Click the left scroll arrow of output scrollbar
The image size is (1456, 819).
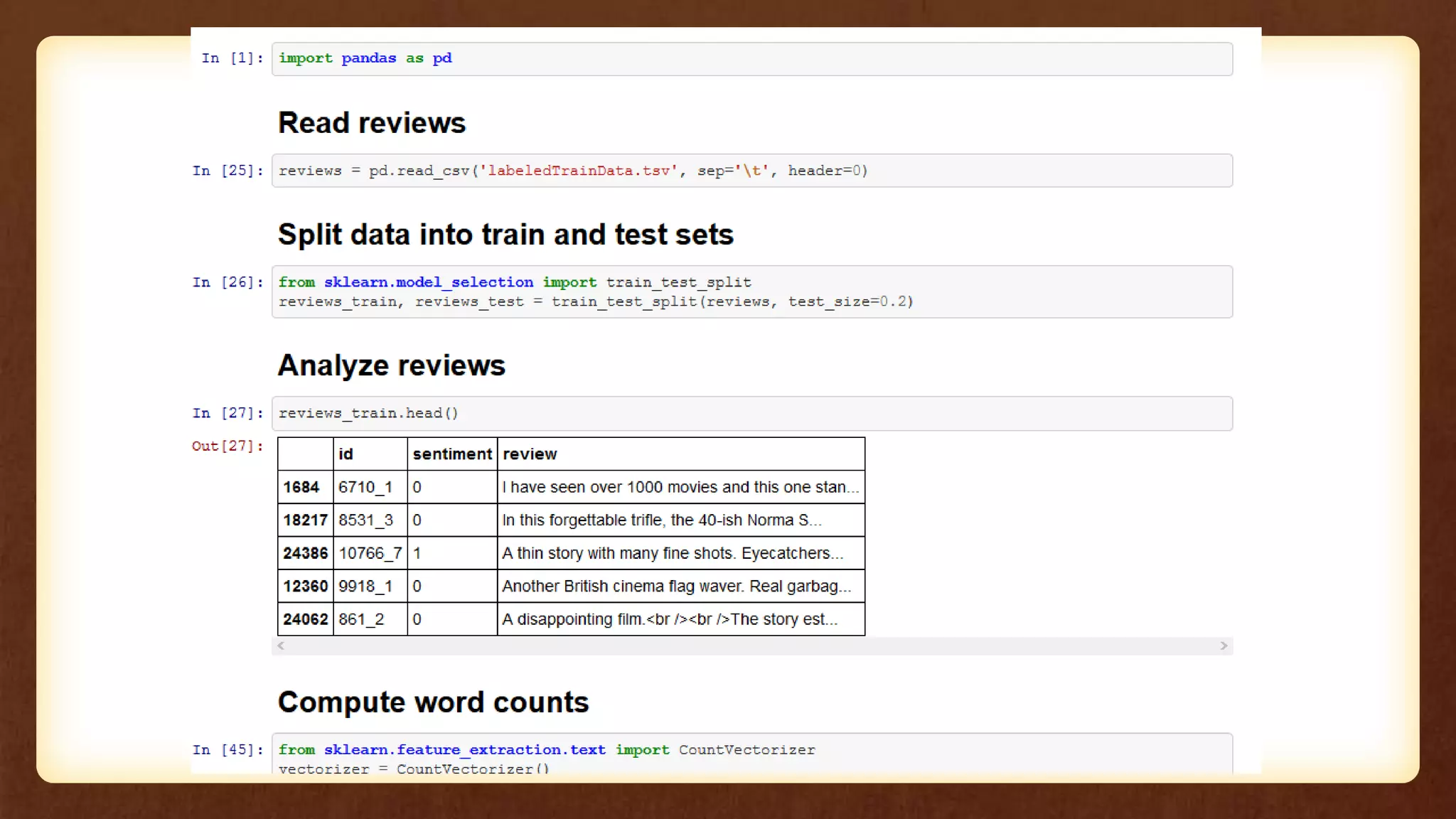pos(281,646)
